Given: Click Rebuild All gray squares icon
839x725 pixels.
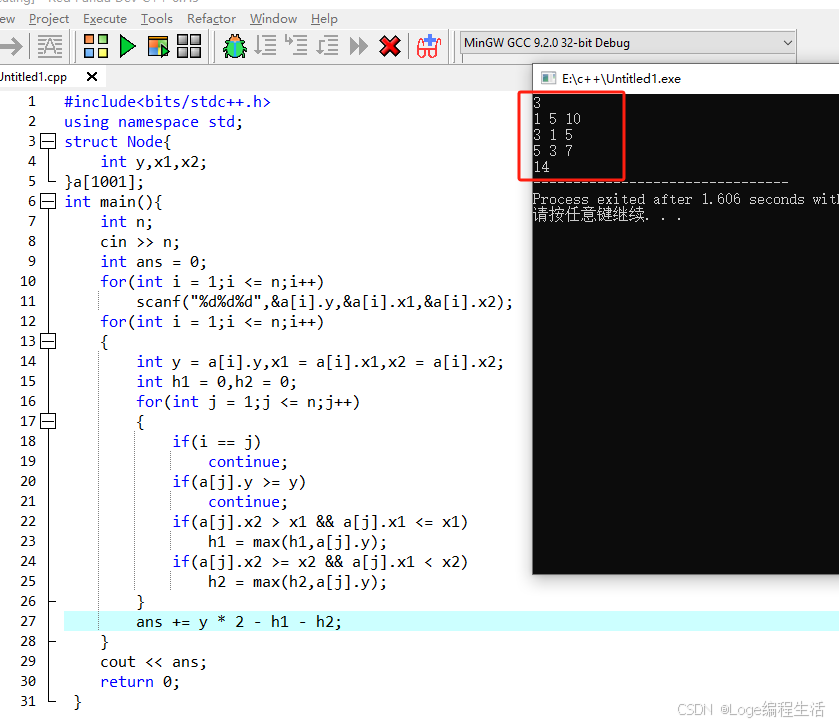Looking at the screenshot, I should pos(189,46).
